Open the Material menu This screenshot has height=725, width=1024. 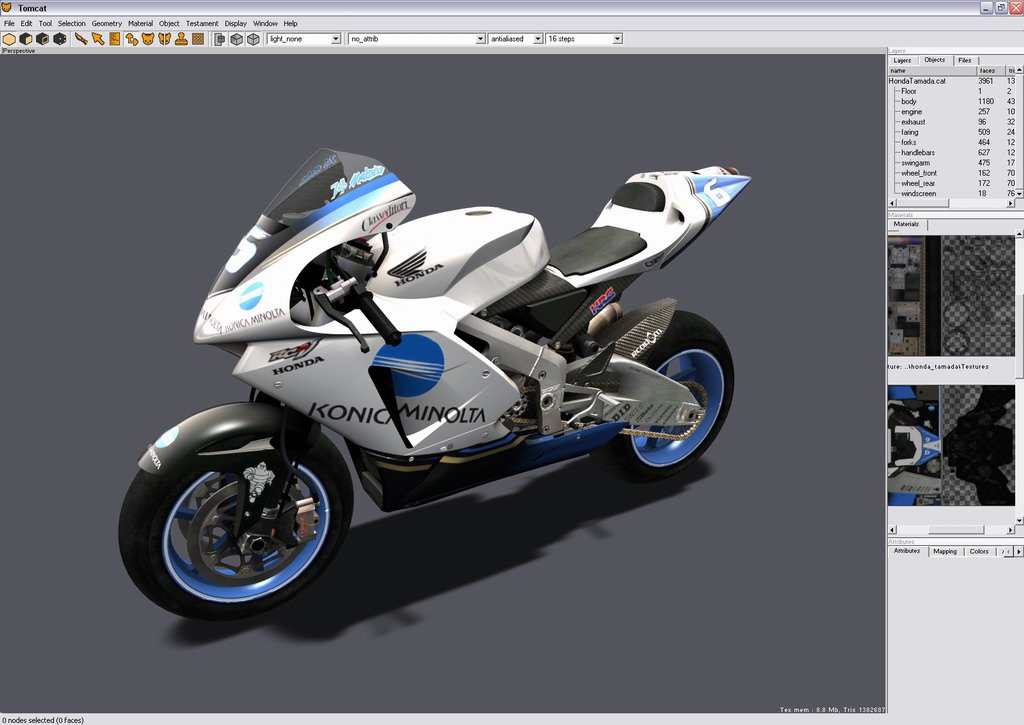pos(140,24)
